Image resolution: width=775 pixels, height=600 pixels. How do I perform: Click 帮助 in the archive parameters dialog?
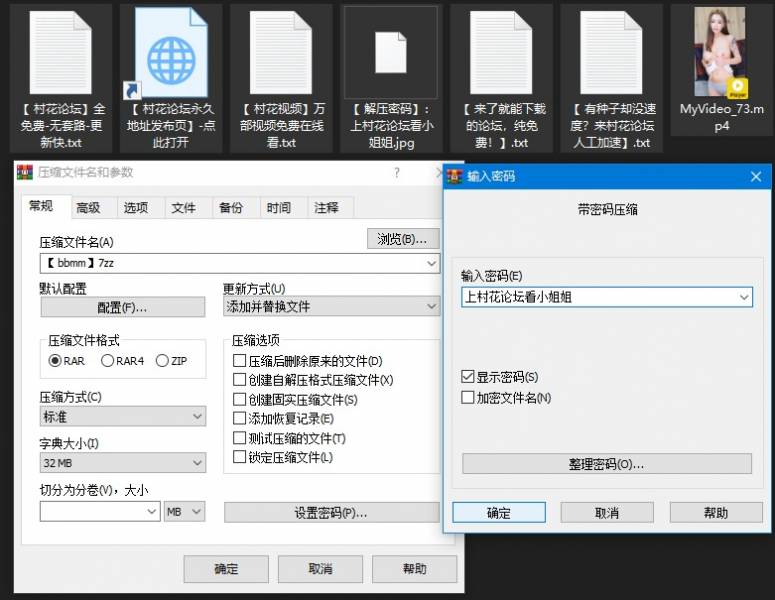[x=414, y=569]
